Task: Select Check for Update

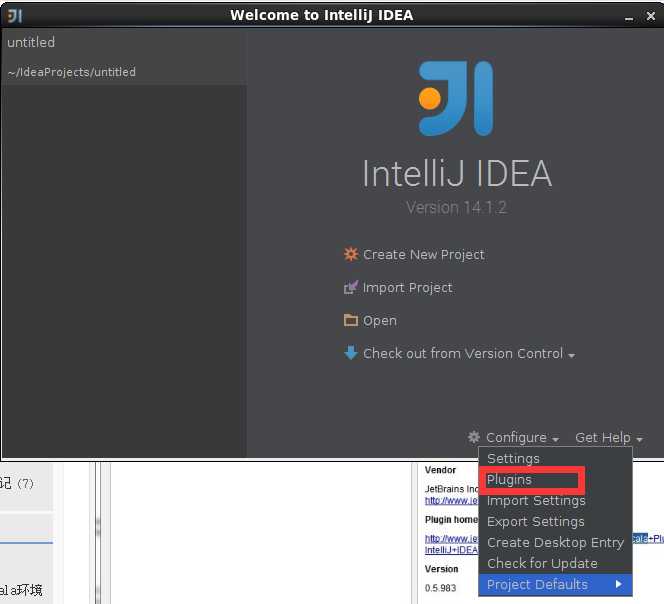Action: pyautogui.click(x=555, y=563)
